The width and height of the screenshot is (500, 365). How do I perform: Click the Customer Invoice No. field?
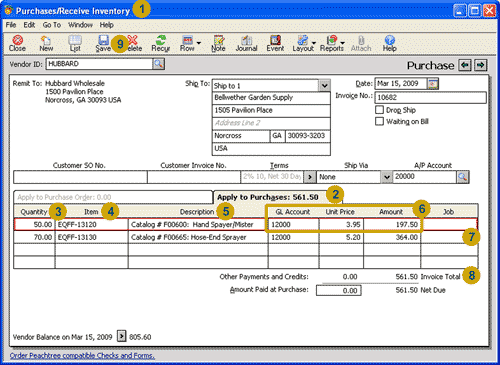[x=194, y=177]
